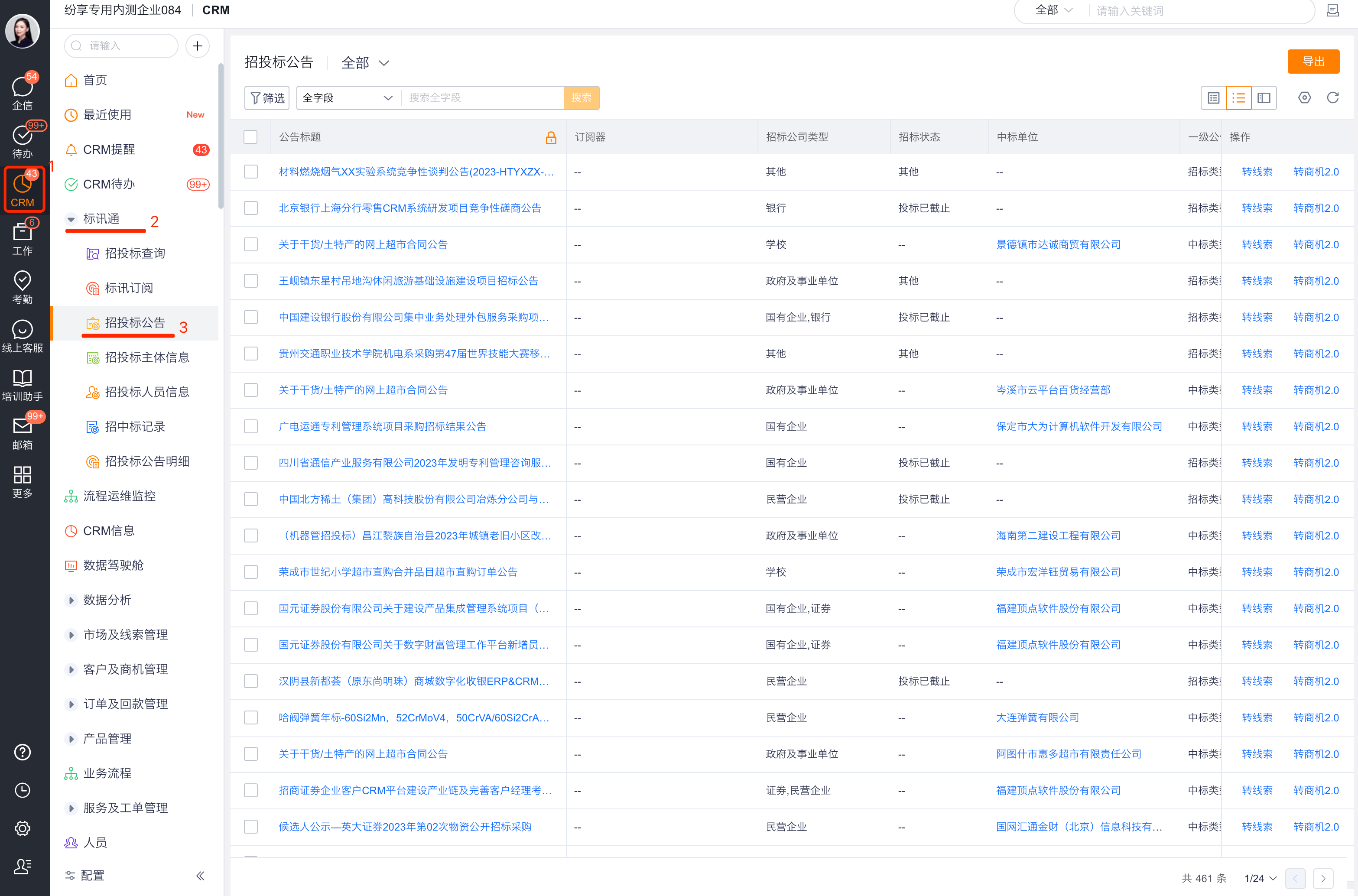
Task: Expand the 数据分析 menu group
Action: coord(71,600)
